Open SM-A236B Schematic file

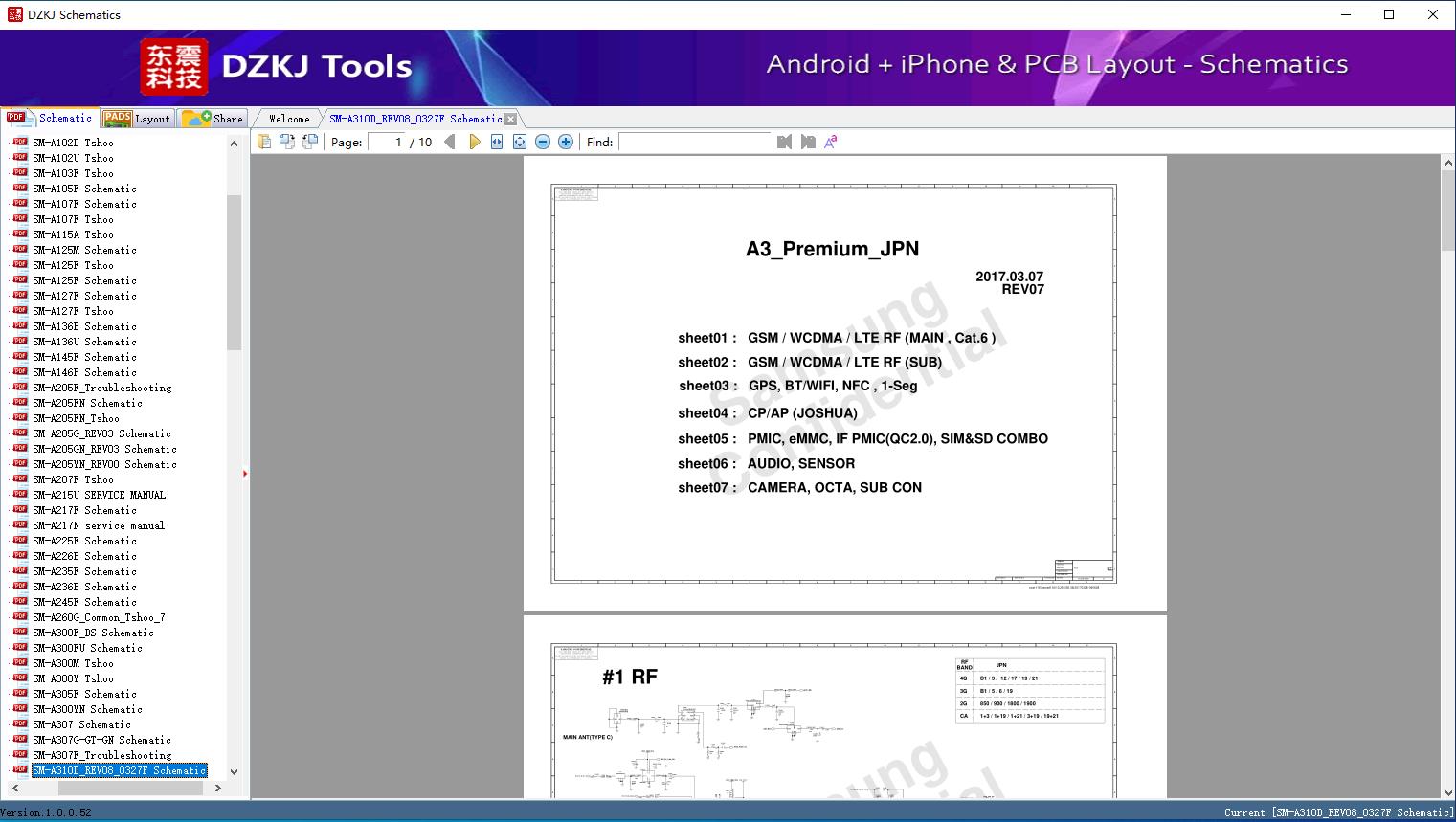[x=84, y=587]
